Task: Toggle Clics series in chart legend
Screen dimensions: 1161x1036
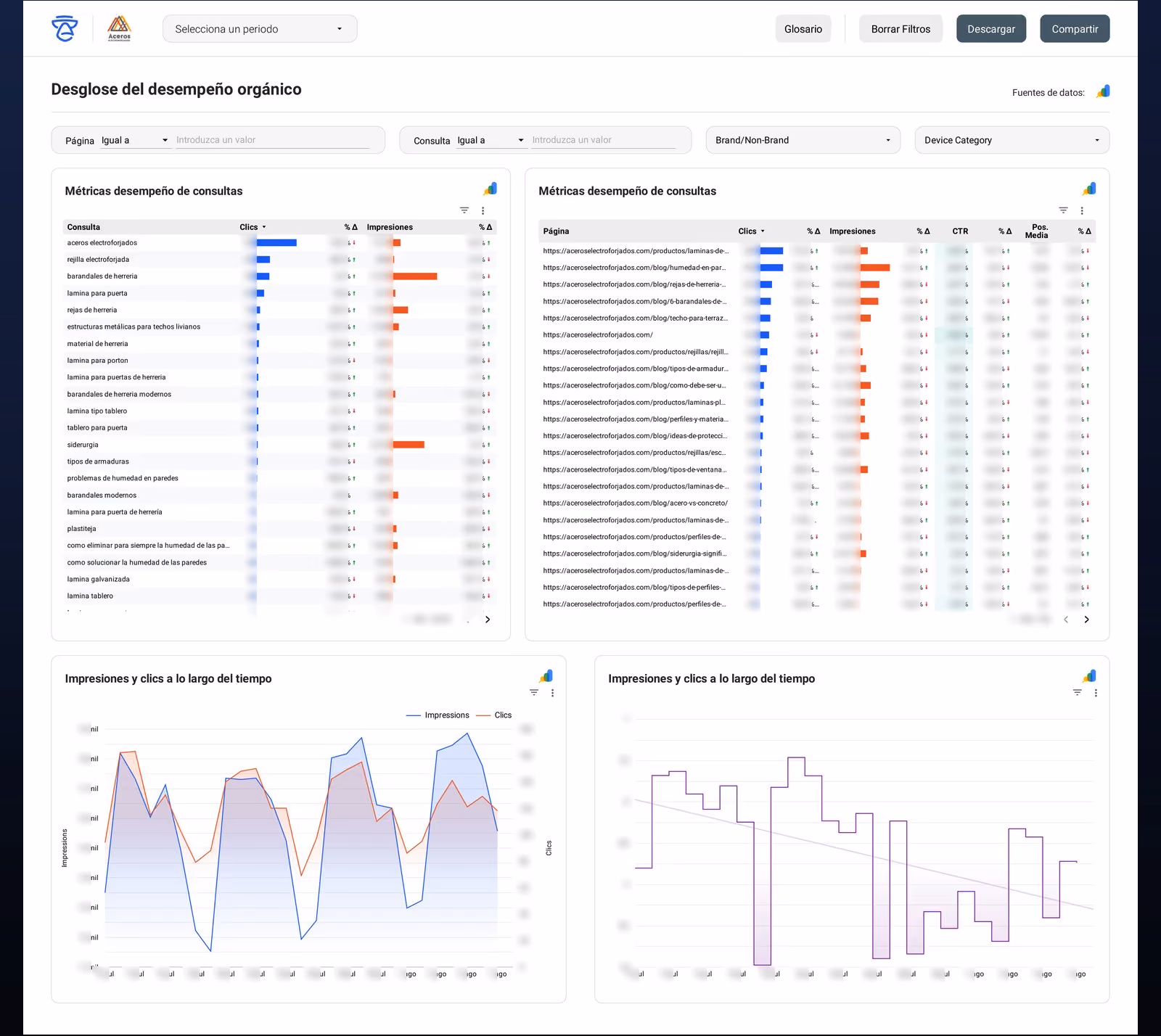Action: point(494,715)
